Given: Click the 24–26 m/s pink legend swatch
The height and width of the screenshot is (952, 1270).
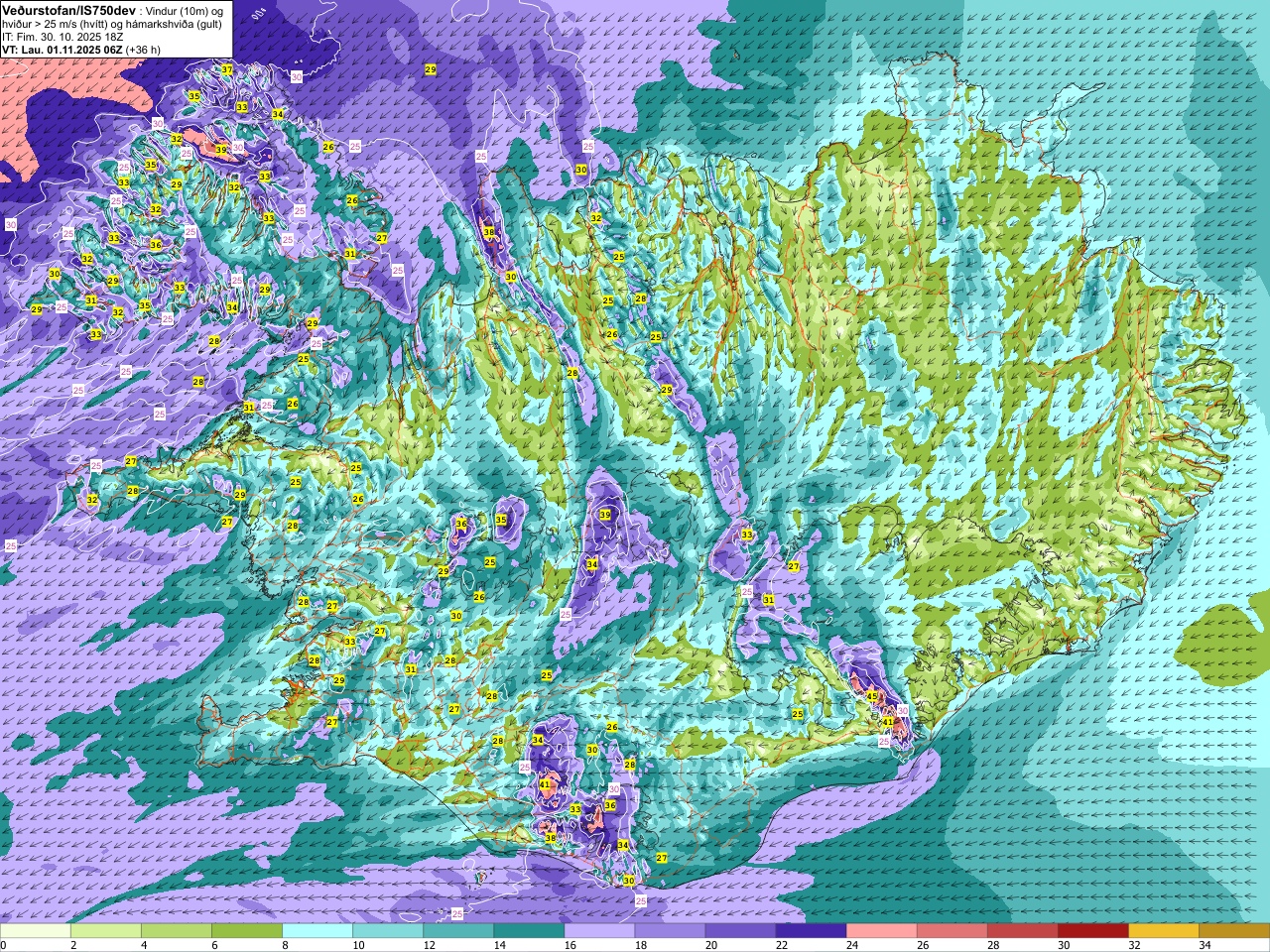Looking at the screenshot, I should [x=881, y=931].
